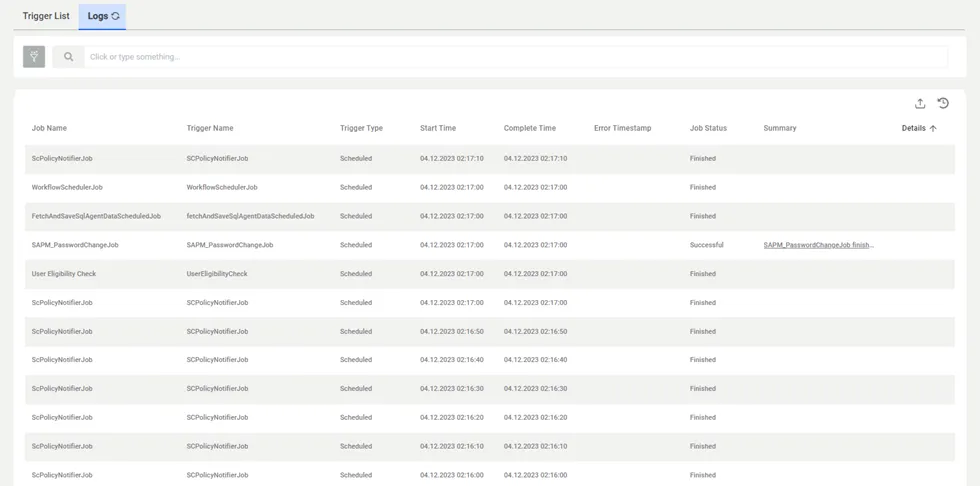Click start time 04.12.2023 02:16:40

click(x=452, y=360)
